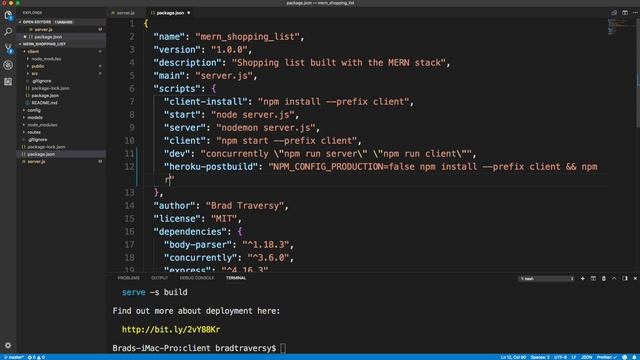
Task: Switch to the Debug Console tab
Action: pyautogui.click(x=197, y=278)
